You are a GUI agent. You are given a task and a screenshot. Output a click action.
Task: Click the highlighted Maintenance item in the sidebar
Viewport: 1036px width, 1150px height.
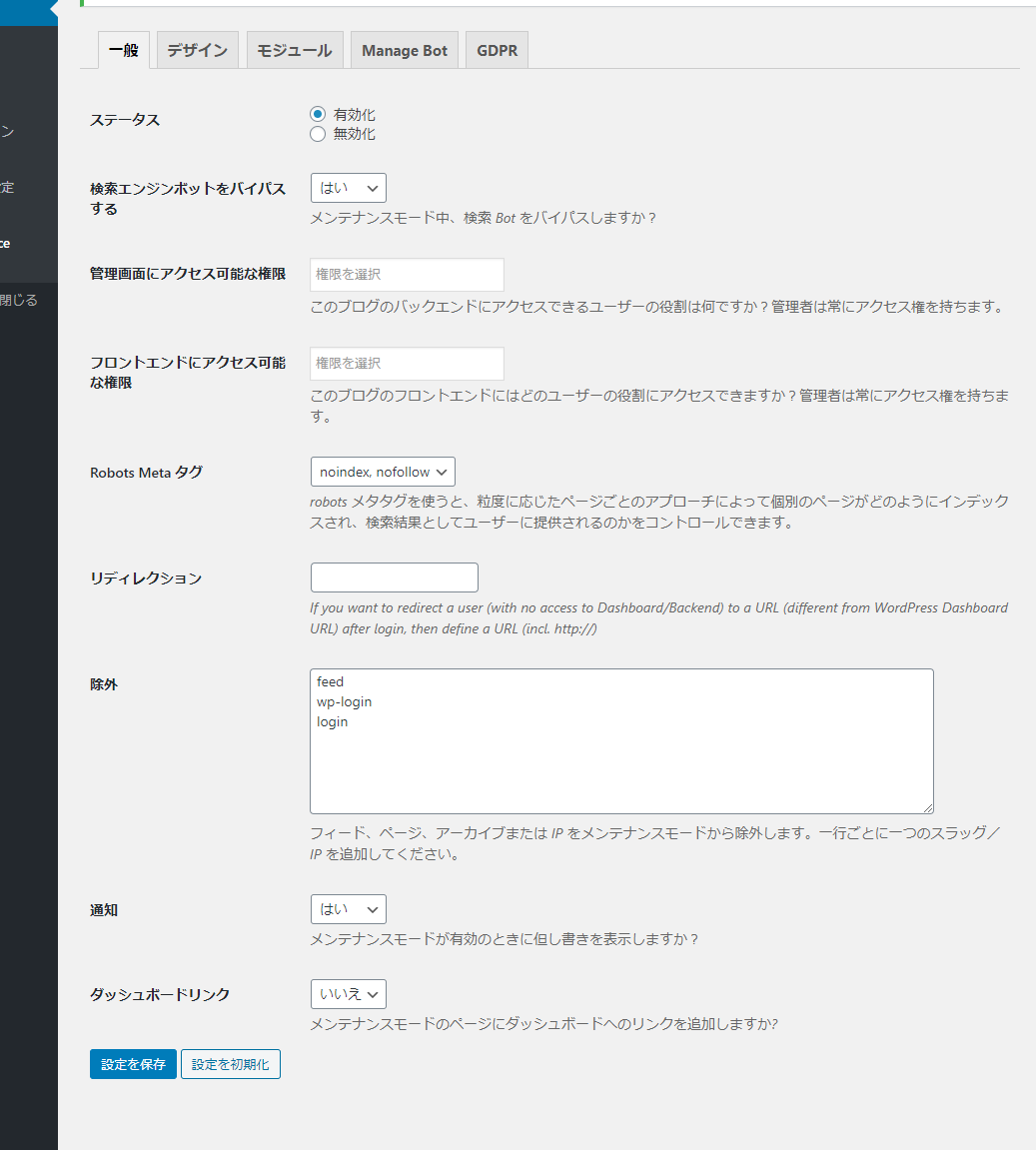10,244
